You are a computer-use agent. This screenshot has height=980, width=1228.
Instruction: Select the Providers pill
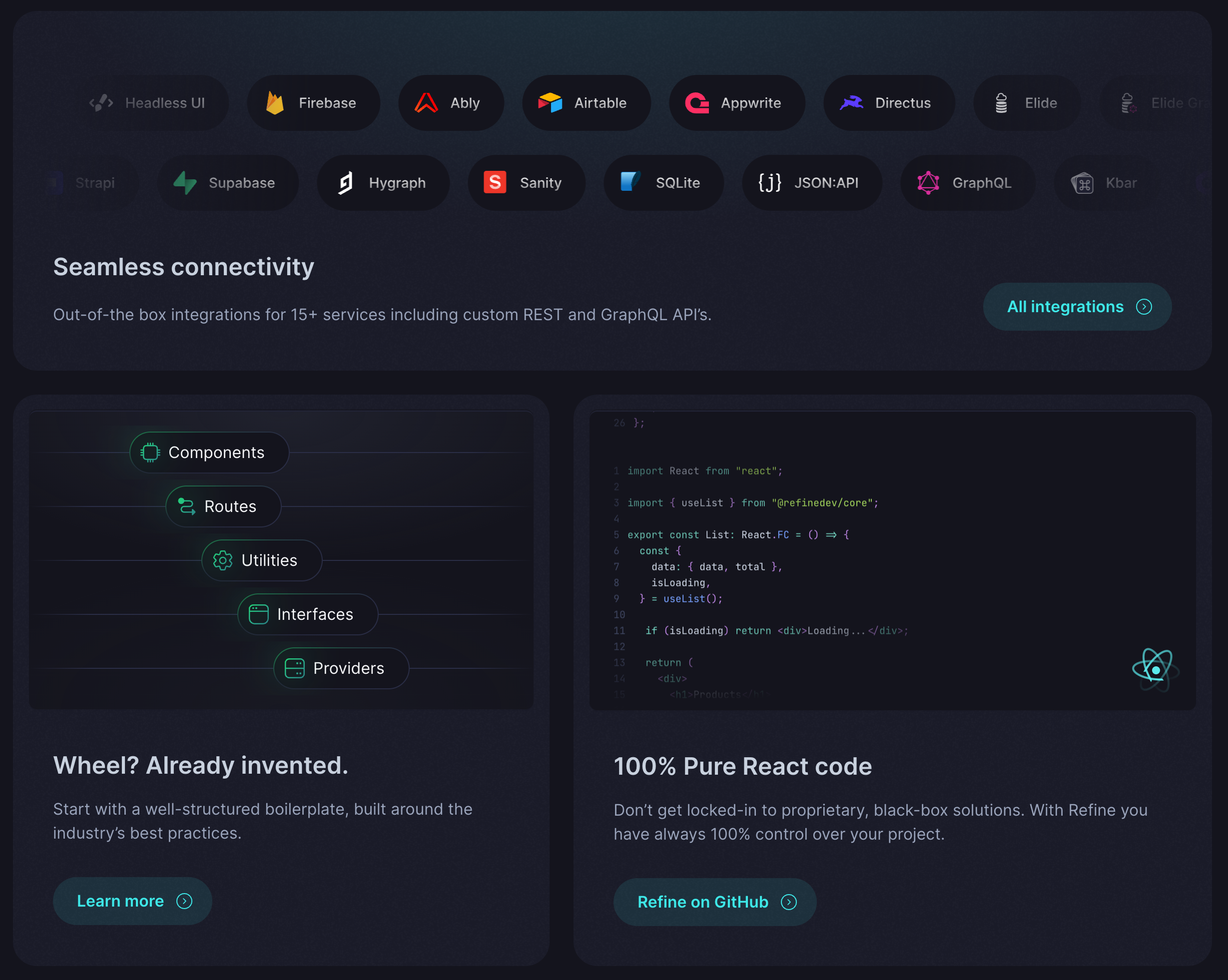tap(342, 668)
